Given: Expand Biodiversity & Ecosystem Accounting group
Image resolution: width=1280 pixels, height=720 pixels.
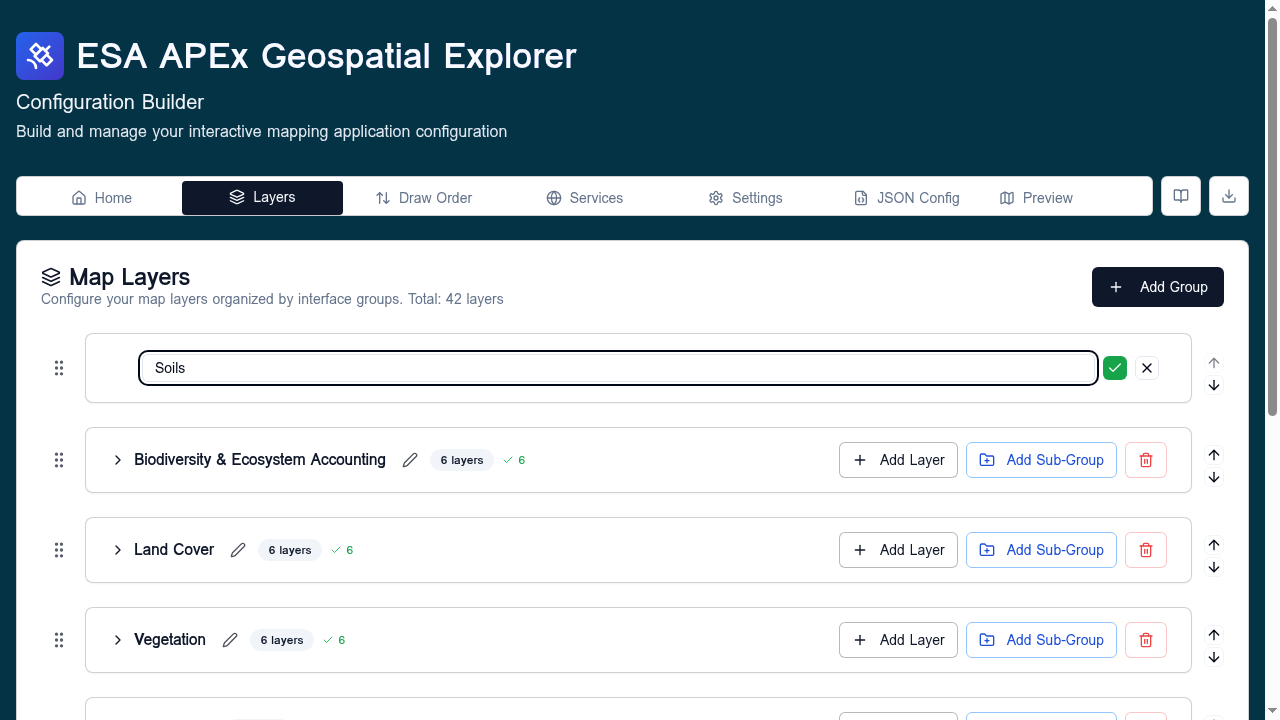Looking at the screenshot, I should [x=117, y=460].
